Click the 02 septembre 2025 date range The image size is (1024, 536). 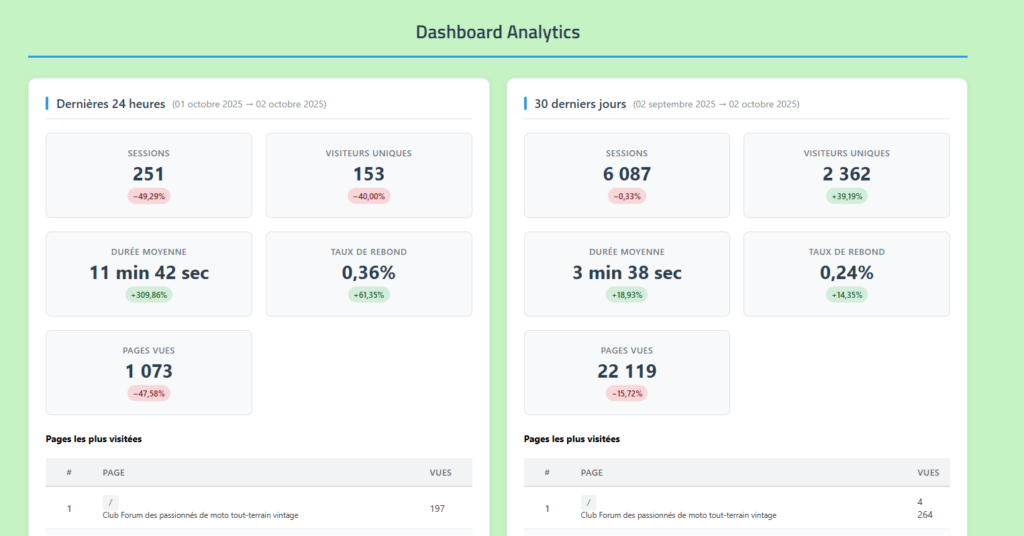coord(716,104)
